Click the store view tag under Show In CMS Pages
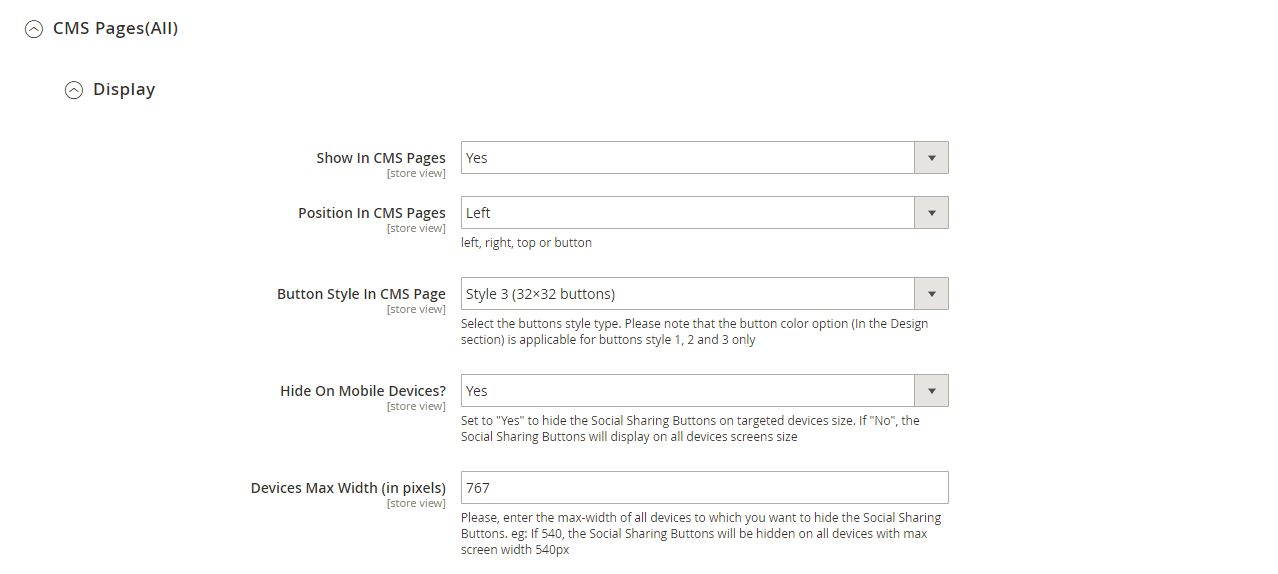 416,174
